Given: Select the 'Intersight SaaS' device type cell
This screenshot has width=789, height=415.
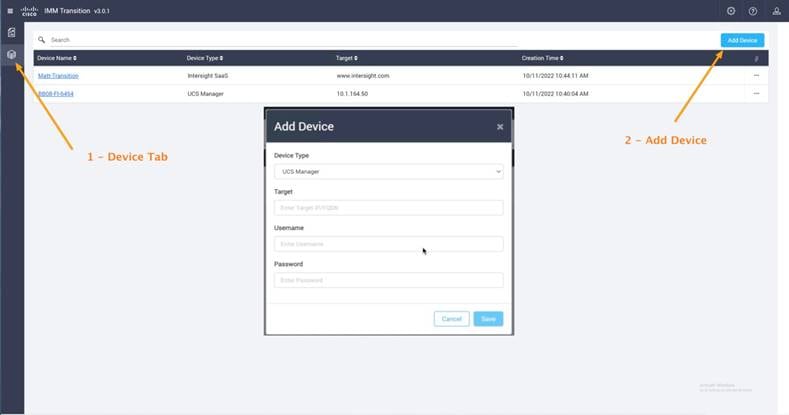Looking at the screenshot, I should (x=207, y=76).
